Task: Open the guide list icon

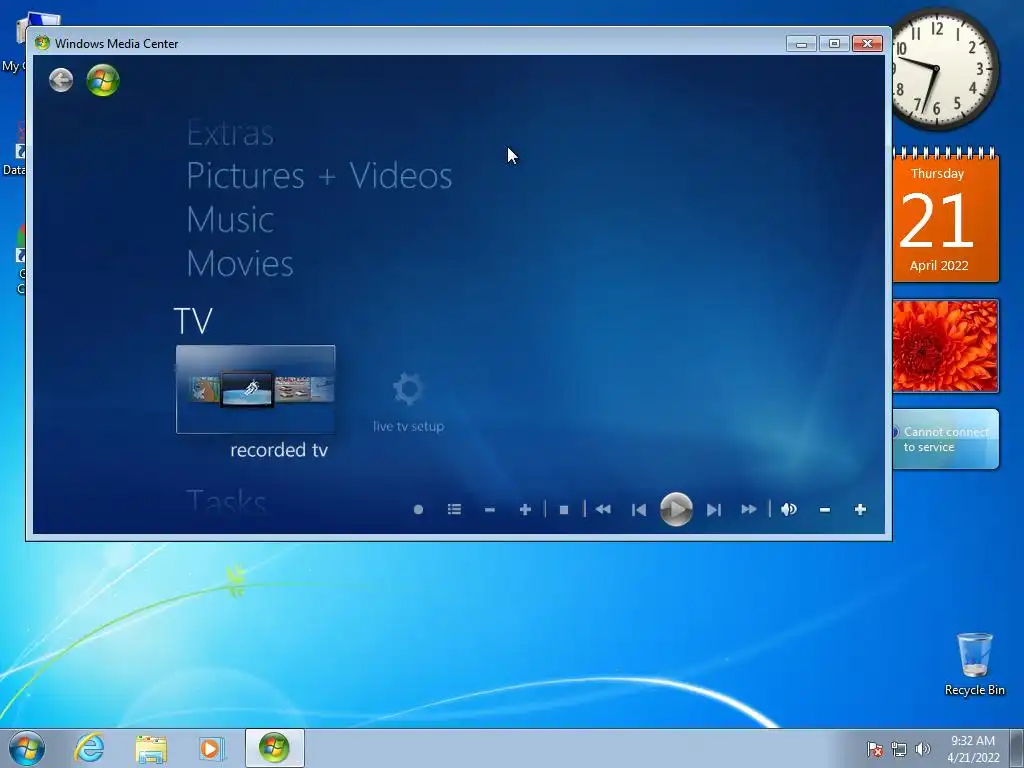Action: (x=455, y=509)
